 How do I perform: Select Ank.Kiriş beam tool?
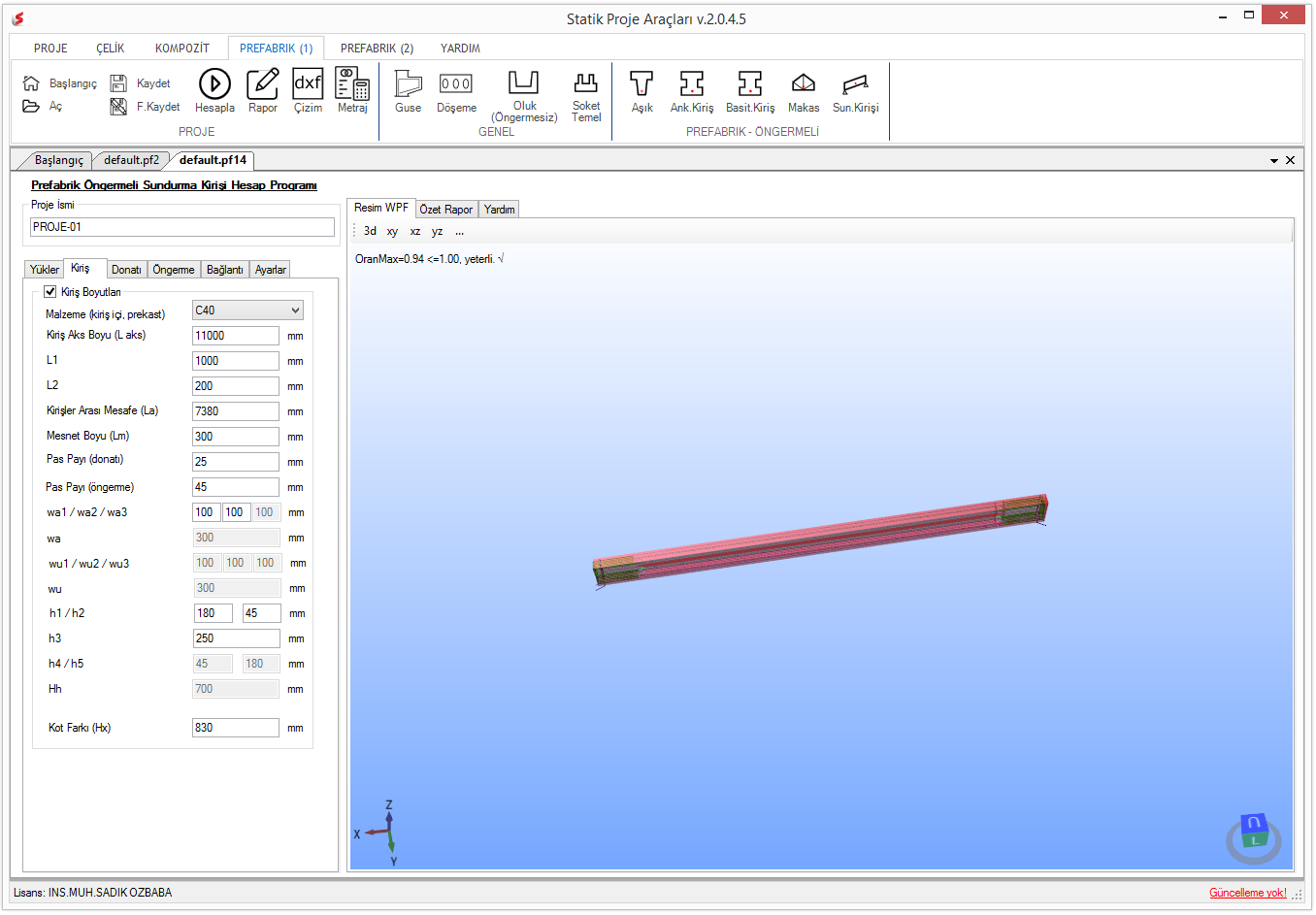point(692,91)
